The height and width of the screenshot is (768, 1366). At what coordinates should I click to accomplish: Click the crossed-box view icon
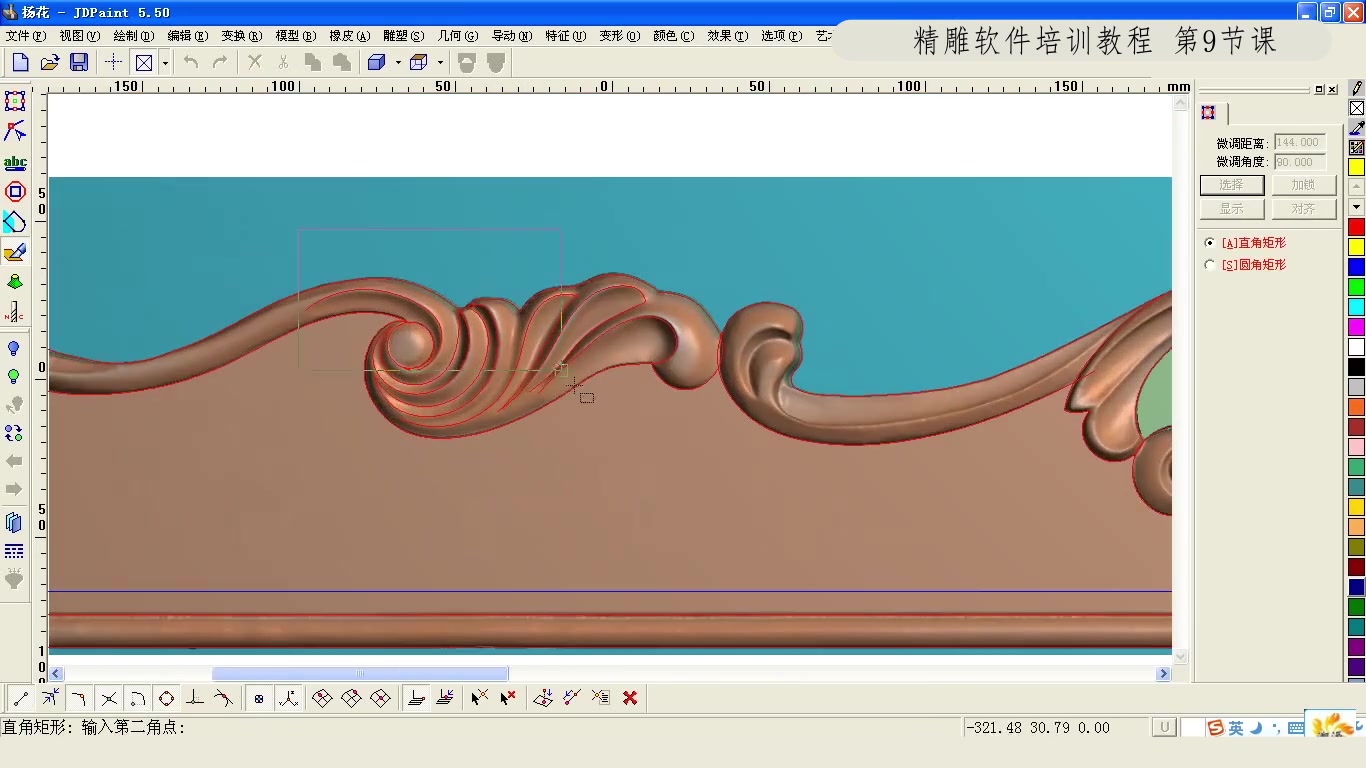[x=144, y=62]
